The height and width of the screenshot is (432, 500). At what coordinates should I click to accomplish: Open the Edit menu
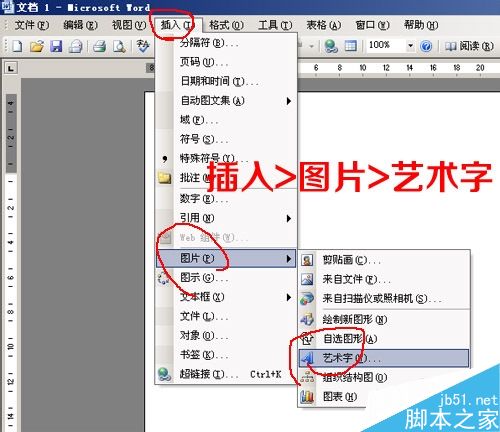tap(80, 25)
